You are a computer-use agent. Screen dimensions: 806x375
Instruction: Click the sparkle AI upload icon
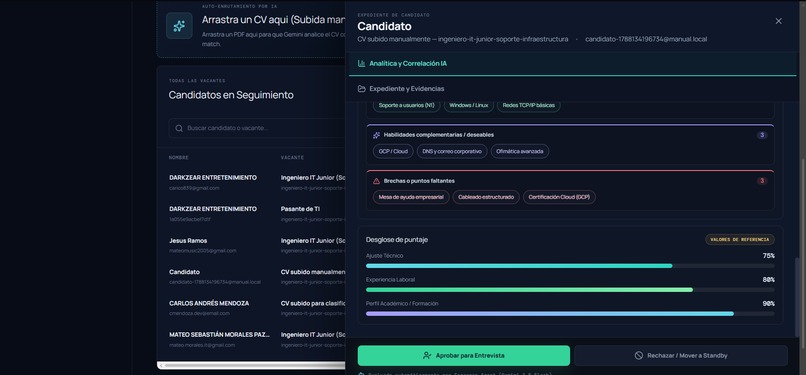pos(179,26)
